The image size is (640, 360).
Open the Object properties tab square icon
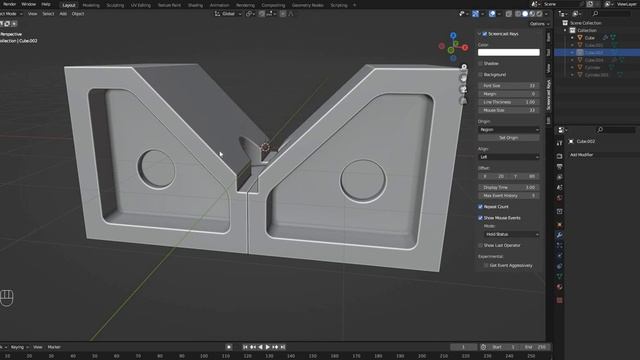coord(560,225)
